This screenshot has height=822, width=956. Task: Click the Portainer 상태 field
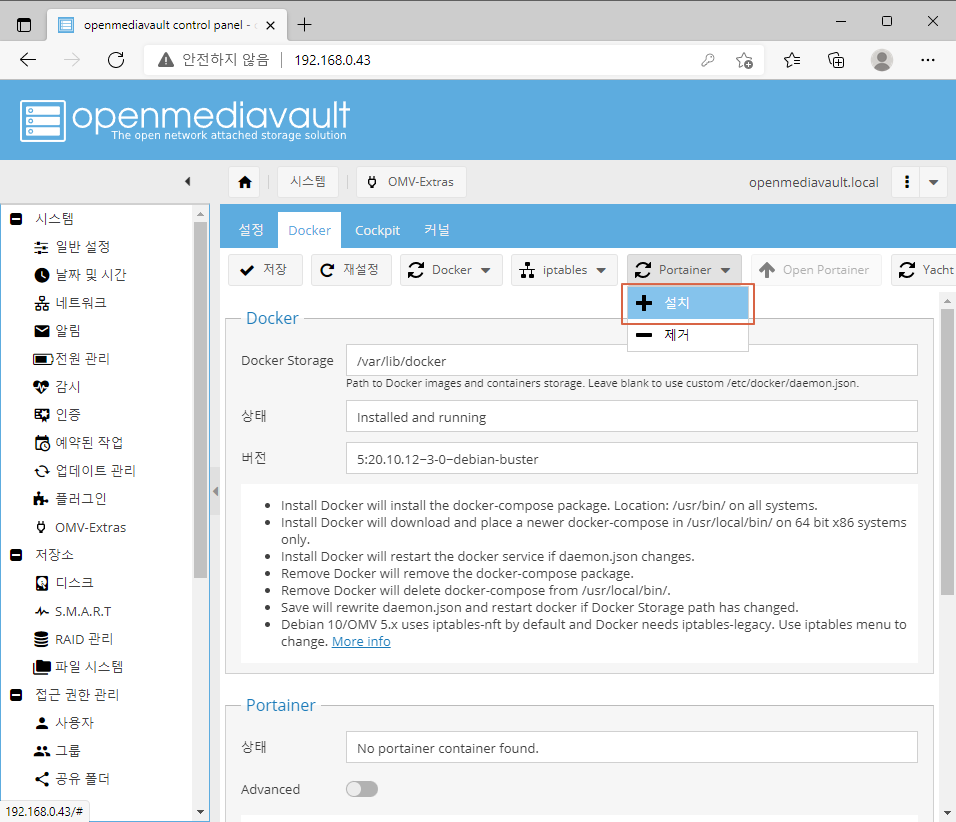[632, 748]
